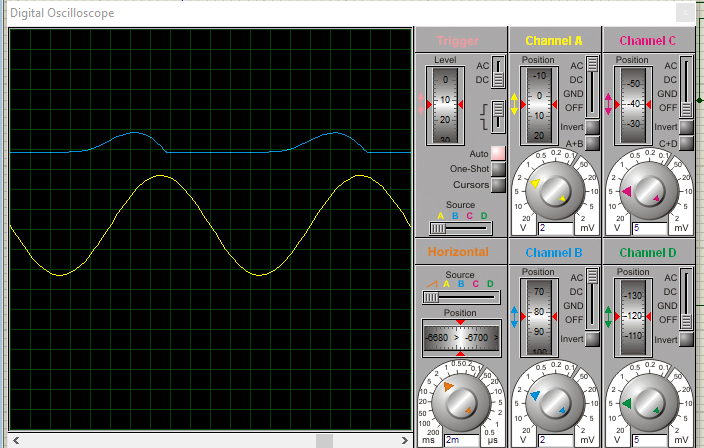This screenshot has width=704, height=448.
Task: Click the AC label in Channel D
Action: point(670,278)
